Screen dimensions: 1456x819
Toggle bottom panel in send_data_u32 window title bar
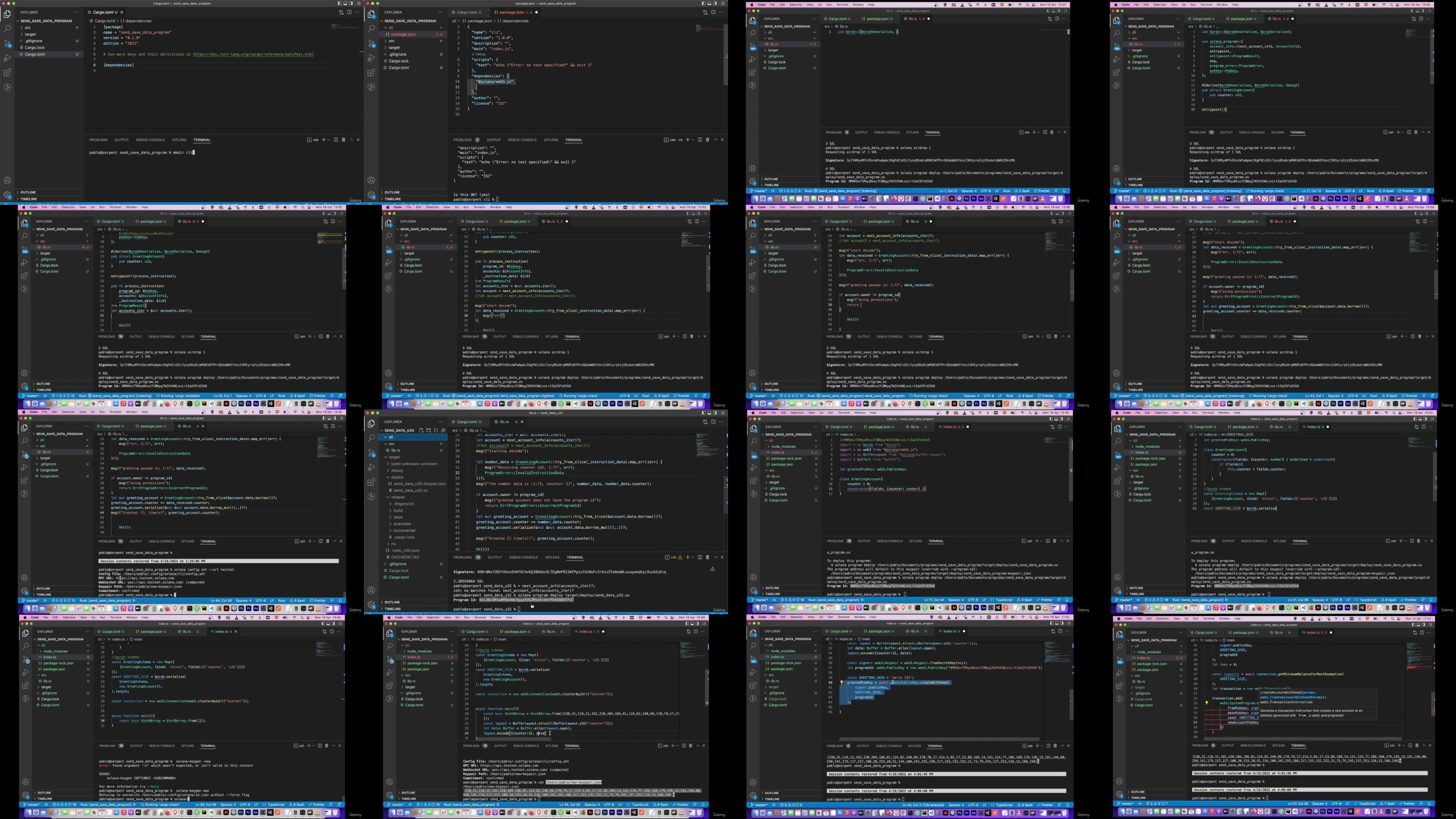coord(709,413)
